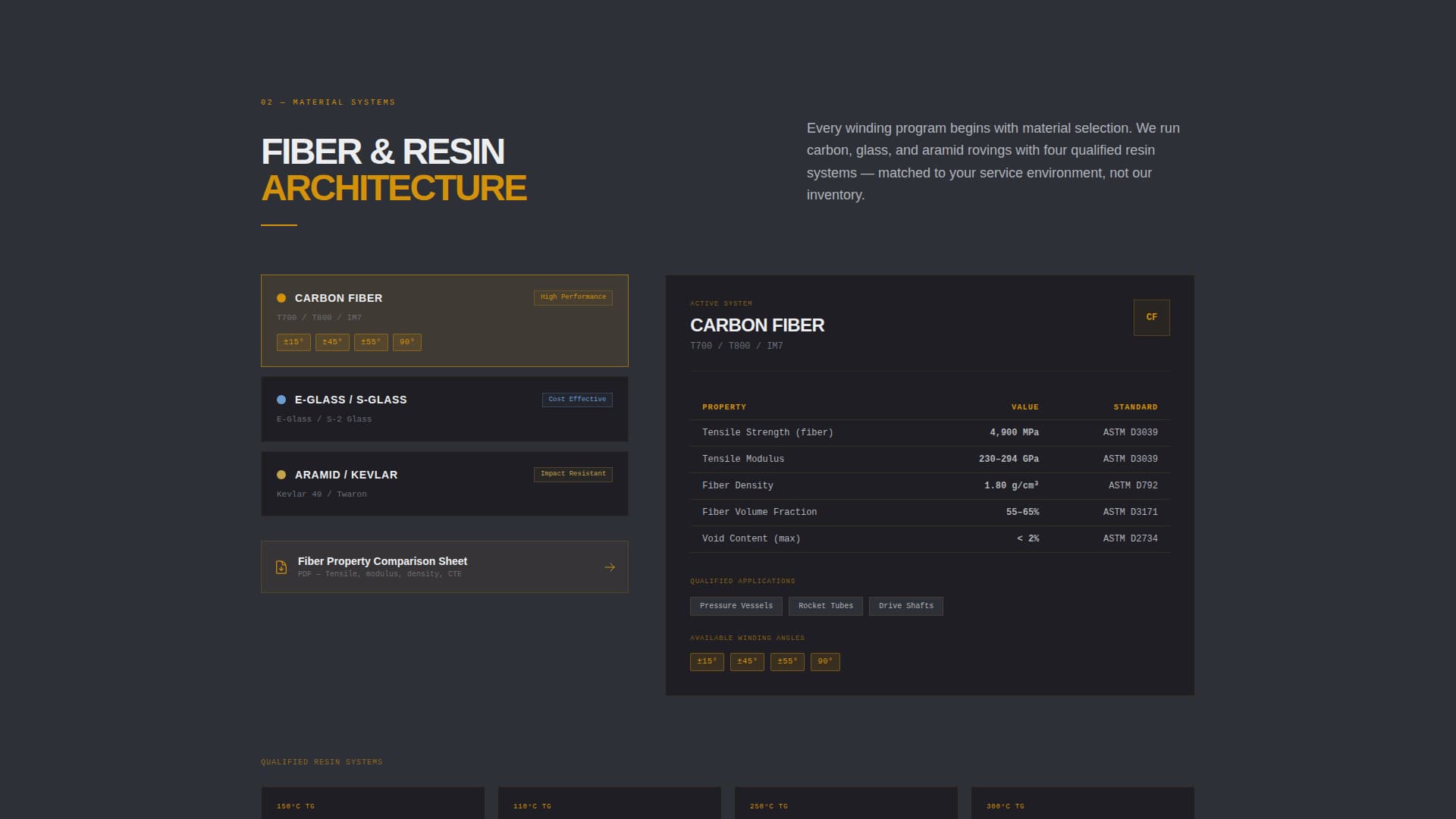
Task: Click the Drive Shafts qualified application button
Action: (905, 606)
